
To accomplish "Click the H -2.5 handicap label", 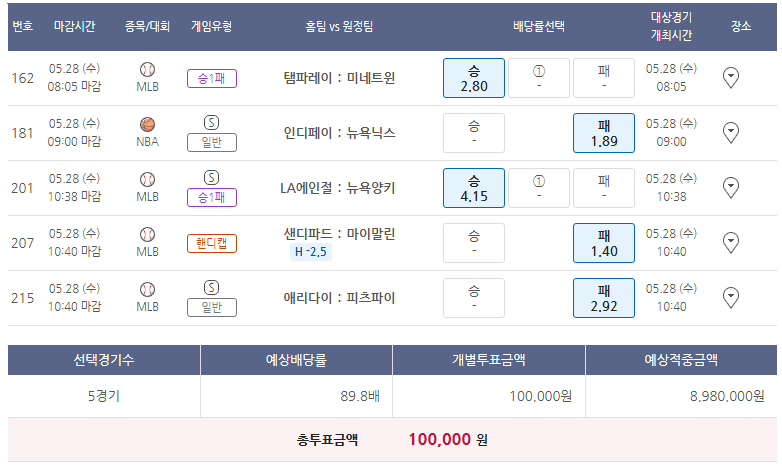I will pyautogui.click(x=311, y=252).
